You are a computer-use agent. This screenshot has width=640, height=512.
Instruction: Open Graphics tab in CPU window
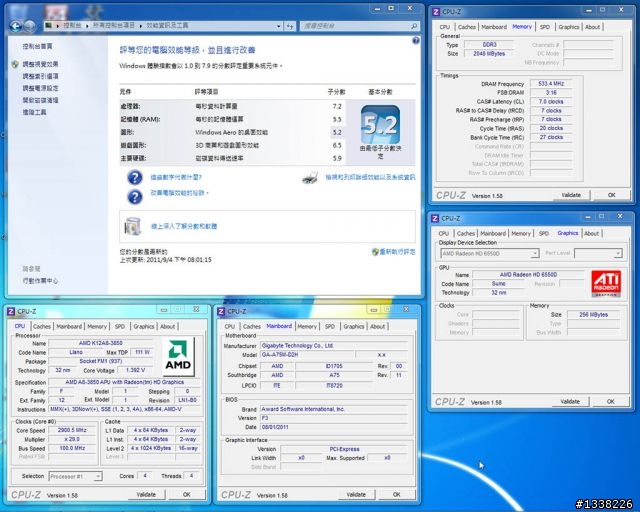pos(144,327)
